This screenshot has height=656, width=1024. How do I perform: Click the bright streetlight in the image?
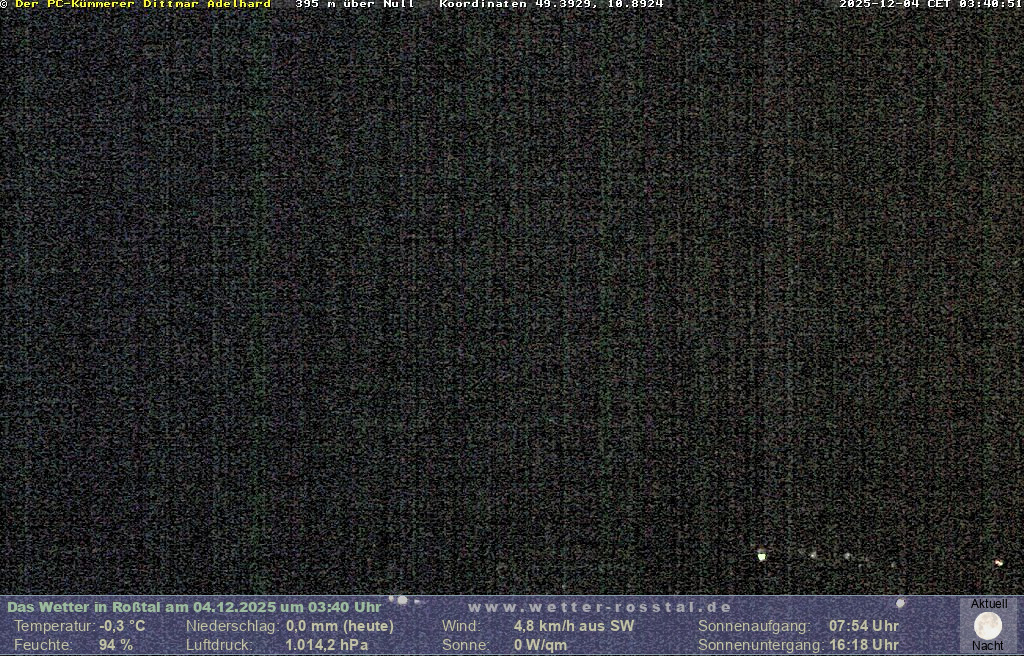coord(761,554)
